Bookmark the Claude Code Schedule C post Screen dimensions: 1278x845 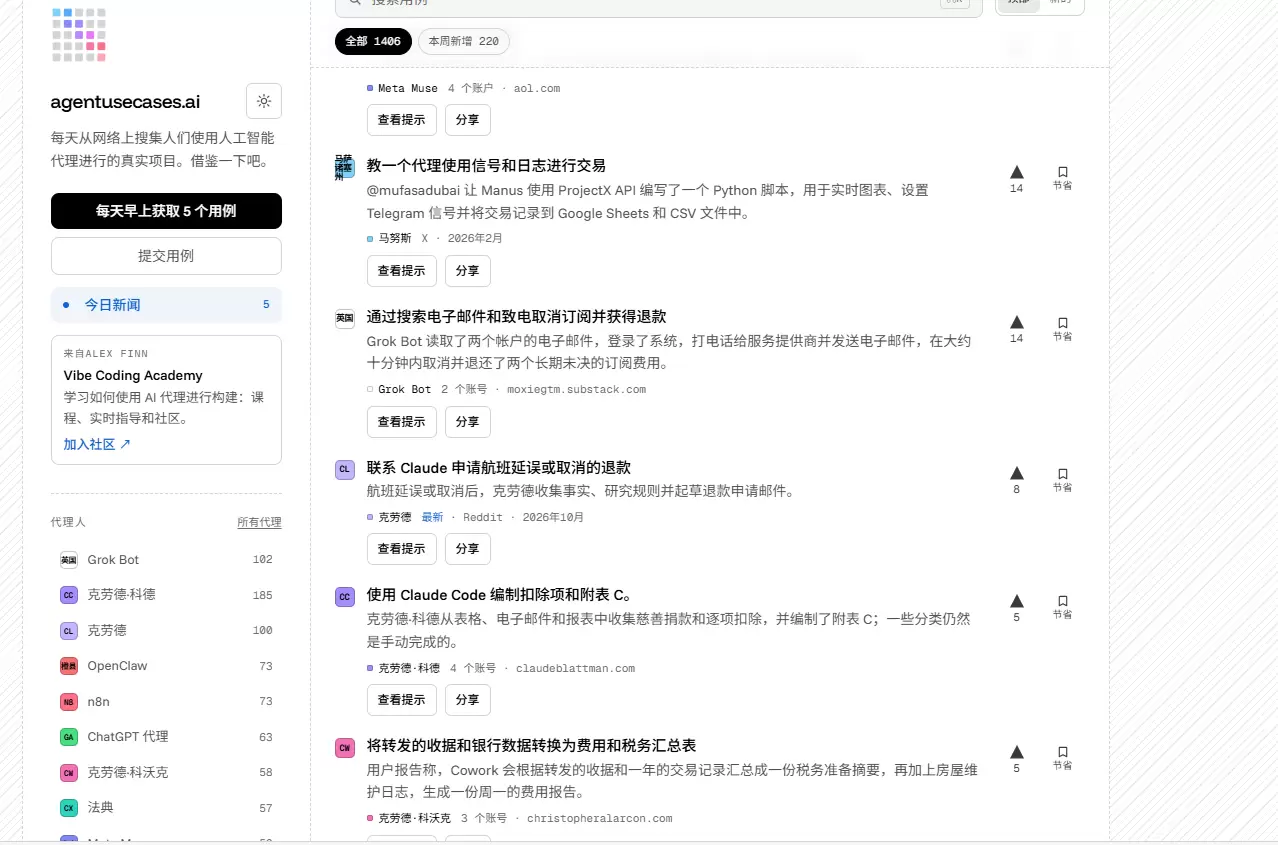[1062, 607]
